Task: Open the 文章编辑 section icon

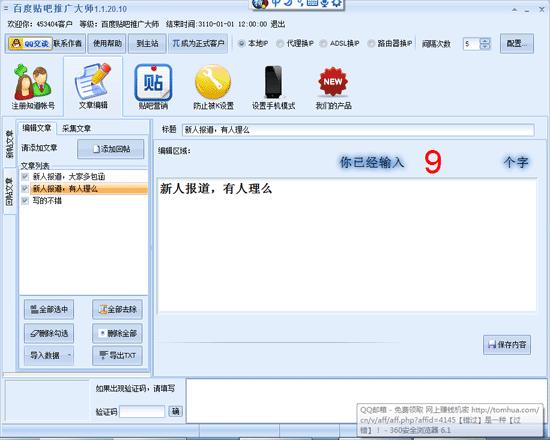Action: [x=93, y=87]
